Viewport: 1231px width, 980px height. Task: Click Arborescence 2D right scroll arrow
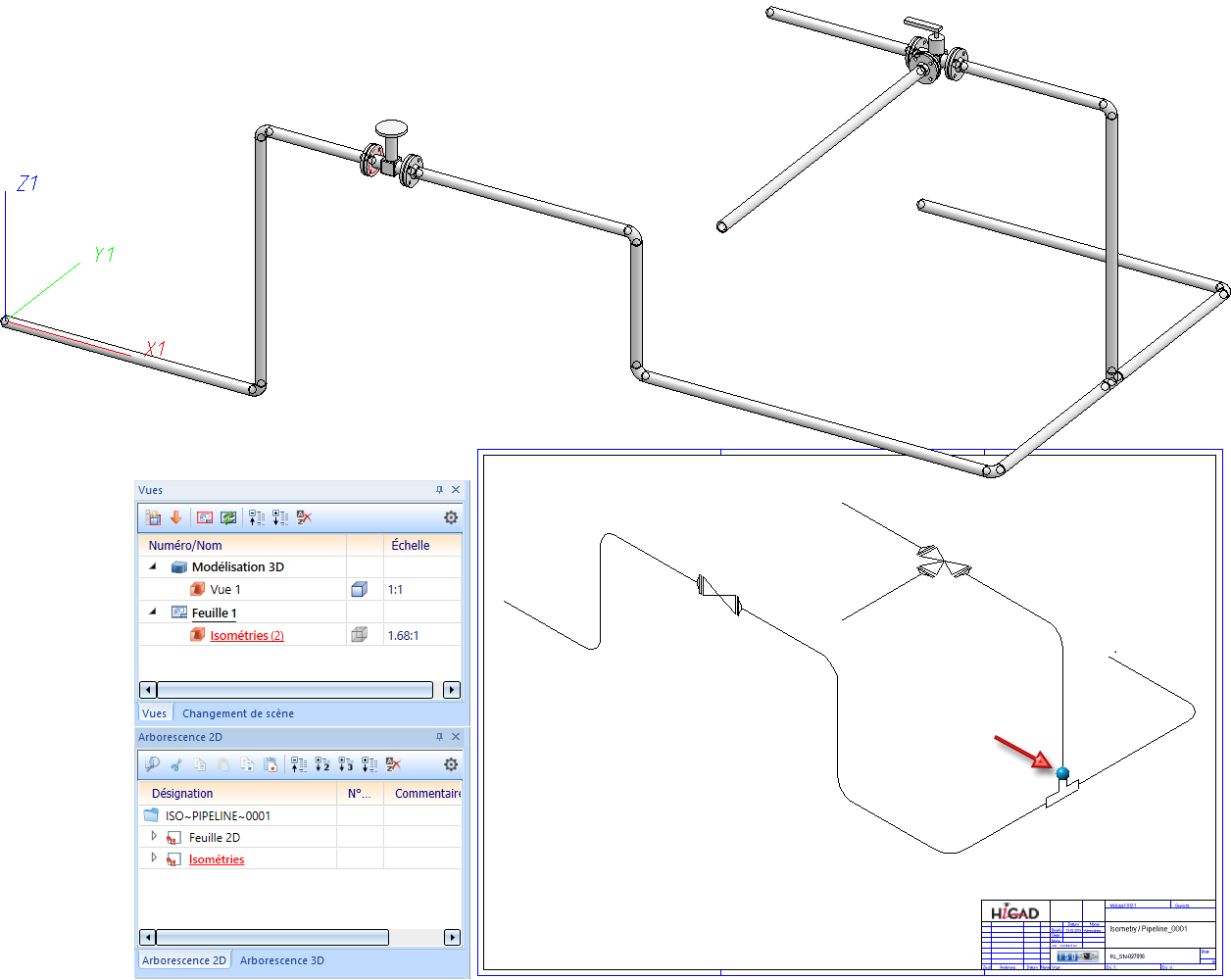pyautogui.click(x=452, y=937)
